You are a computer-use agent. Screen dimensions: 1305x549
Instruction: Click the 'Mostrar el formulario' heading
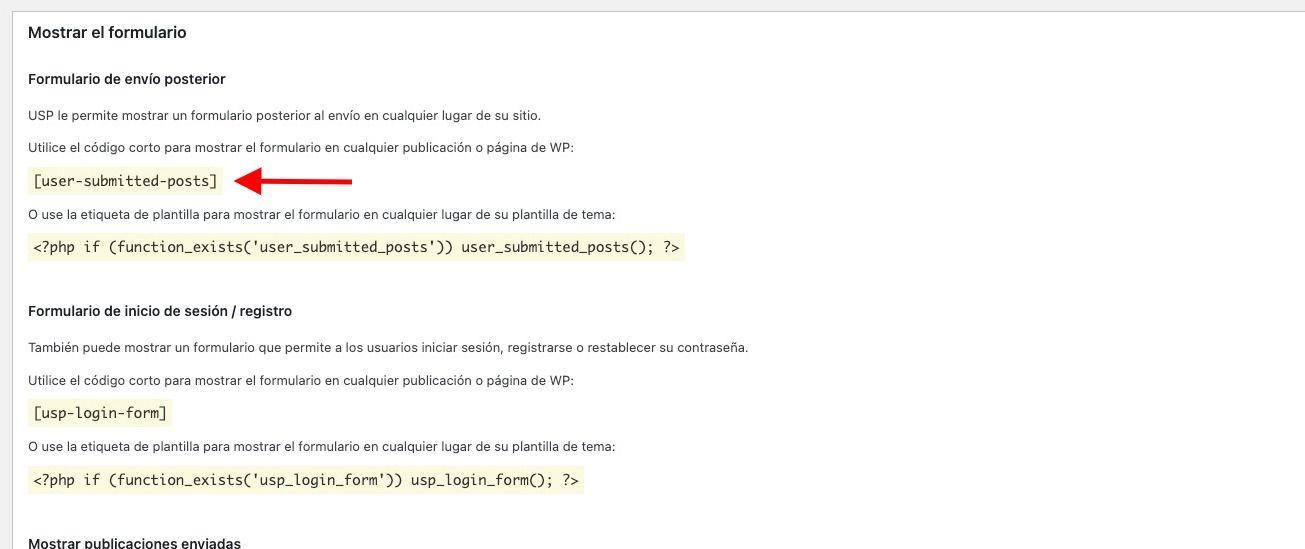107,32
